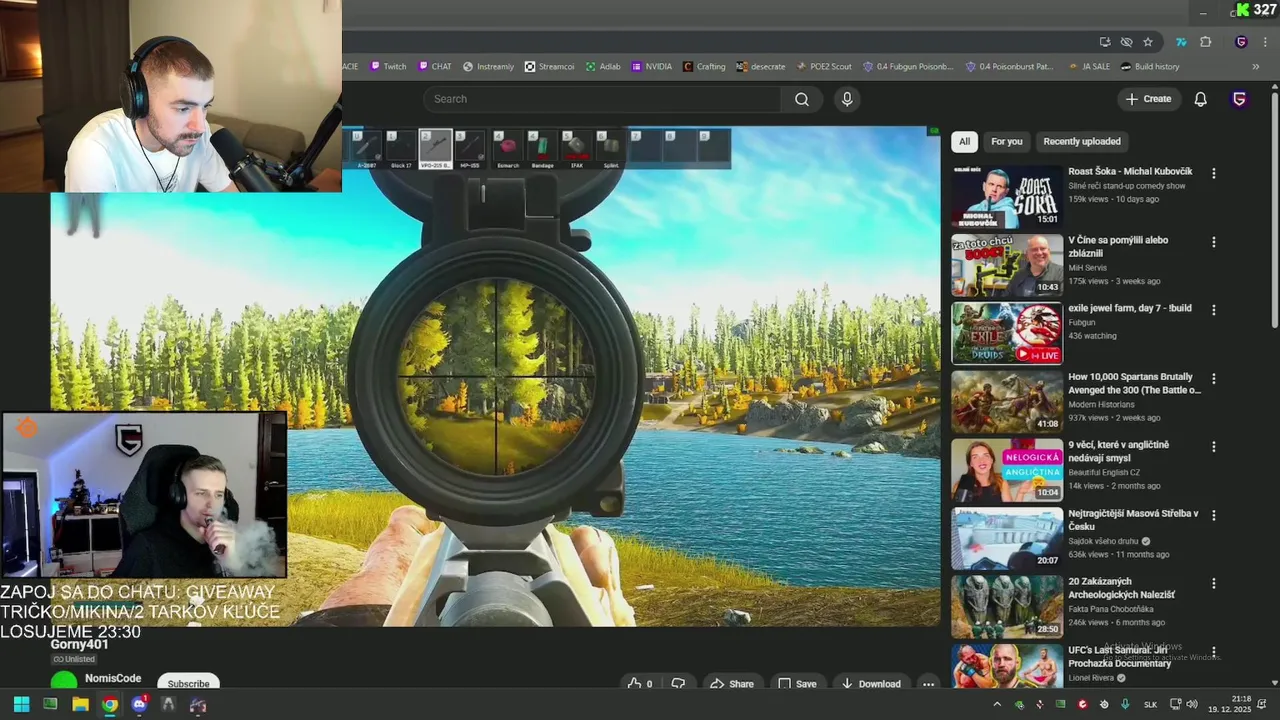Click the YouTube search magnifier button
Viewport: 1280px width, 720px height.
pyautogui.click(x=801, y=99)
